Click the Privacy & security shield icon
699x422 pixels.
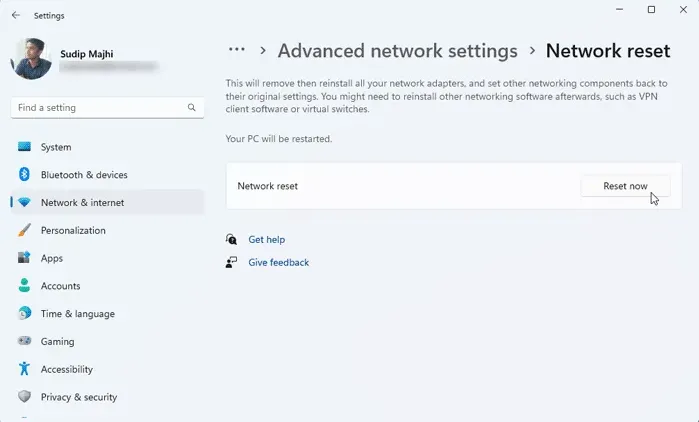tap(24, 397)
